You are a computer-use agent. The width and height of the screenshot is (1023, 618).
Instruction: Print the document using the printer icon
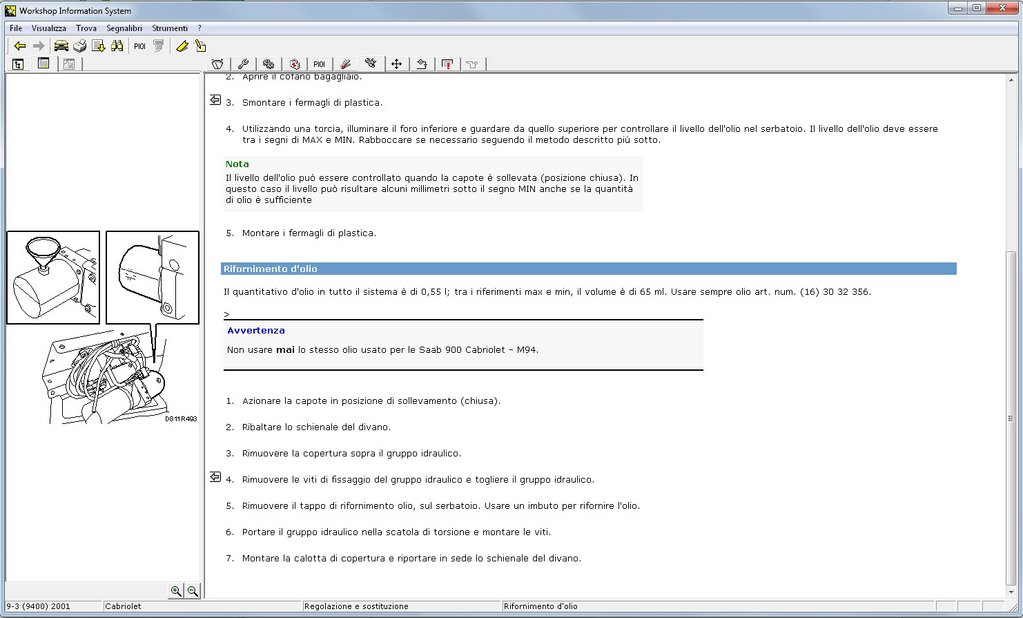click(80, 46)
